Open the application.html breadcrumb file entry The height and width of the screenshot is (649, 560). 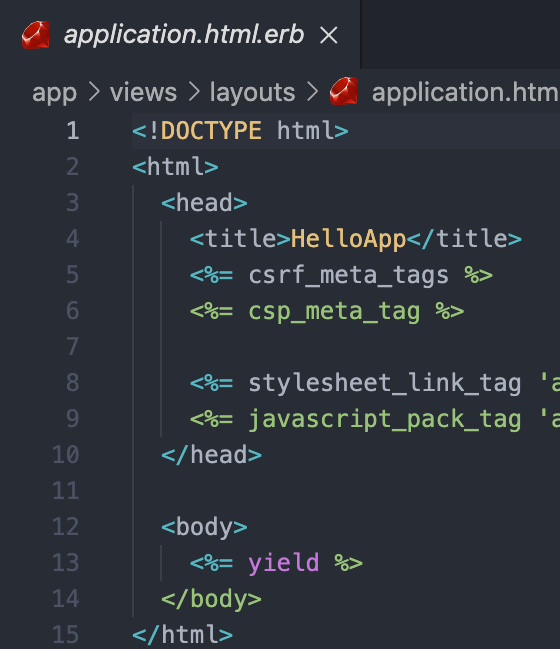(466, 92)
